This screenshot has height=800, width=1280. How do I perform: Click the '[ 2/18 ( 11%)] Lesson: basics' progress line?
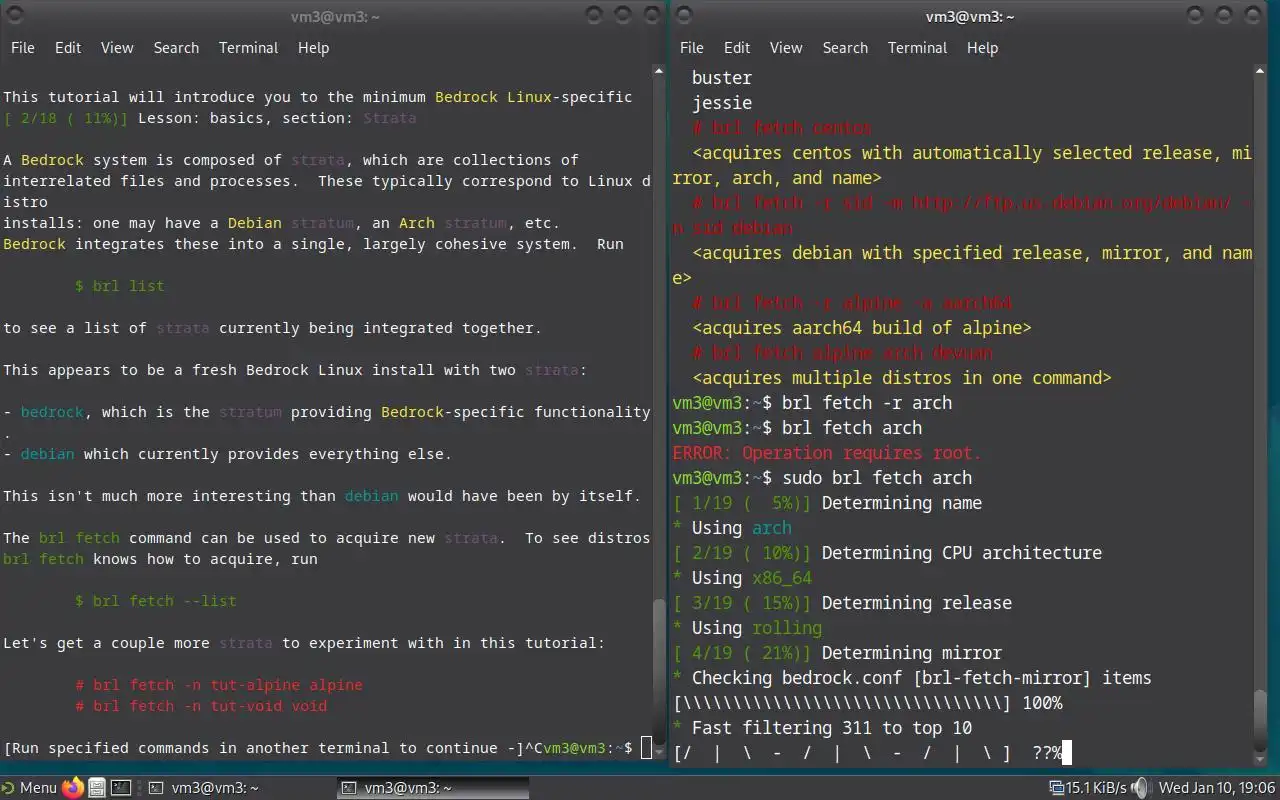click(209, 118)
